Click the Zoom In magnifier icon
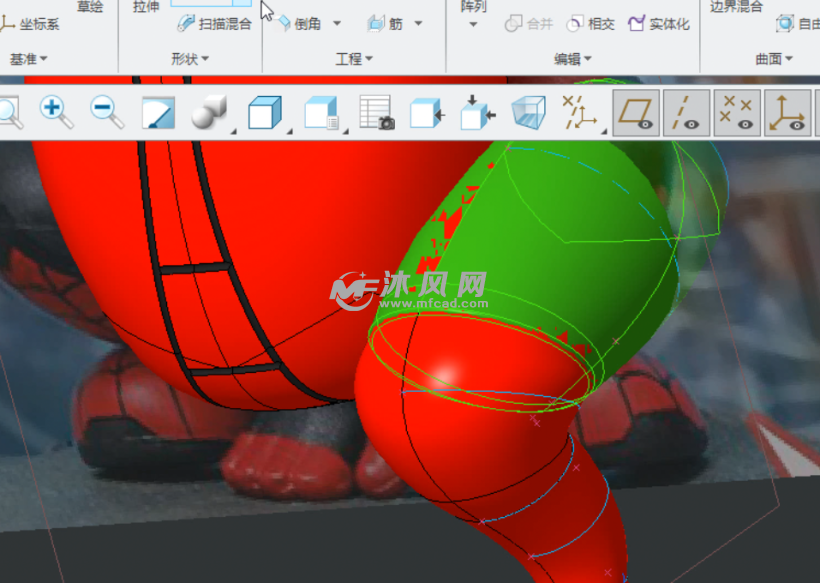This screenshot has width=820, height=583. coord(56,112)
